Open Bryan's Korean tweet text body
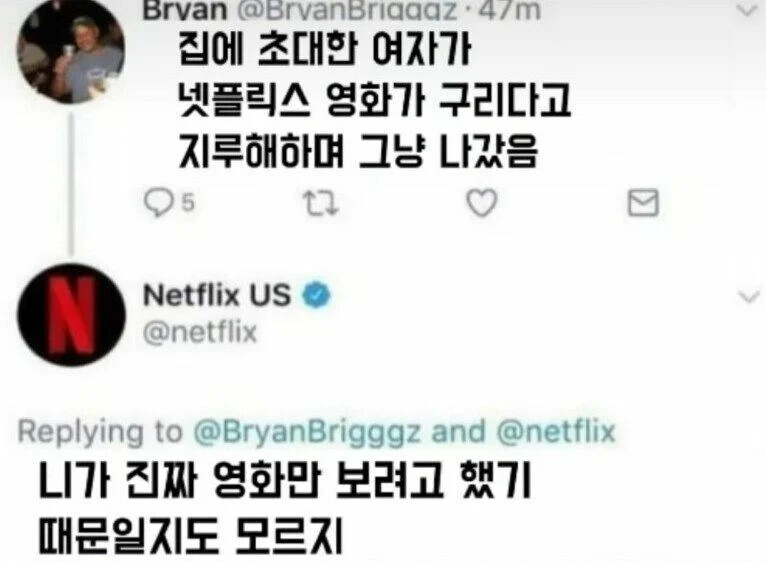Screen dimensions: 766x562 tap(374, 101)
